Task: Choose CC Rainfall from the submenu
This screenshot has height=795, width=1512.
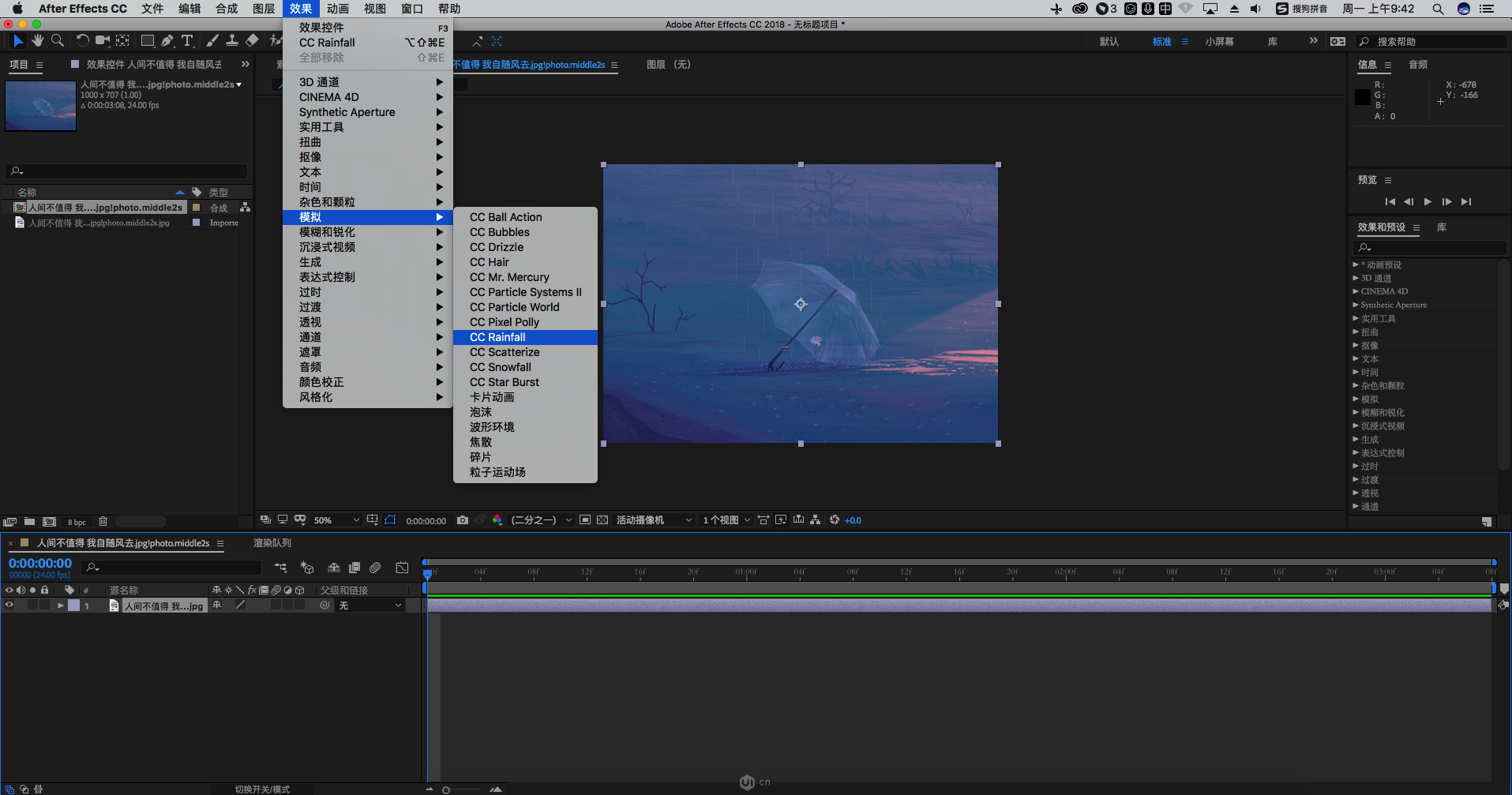Action: [525, 337]
